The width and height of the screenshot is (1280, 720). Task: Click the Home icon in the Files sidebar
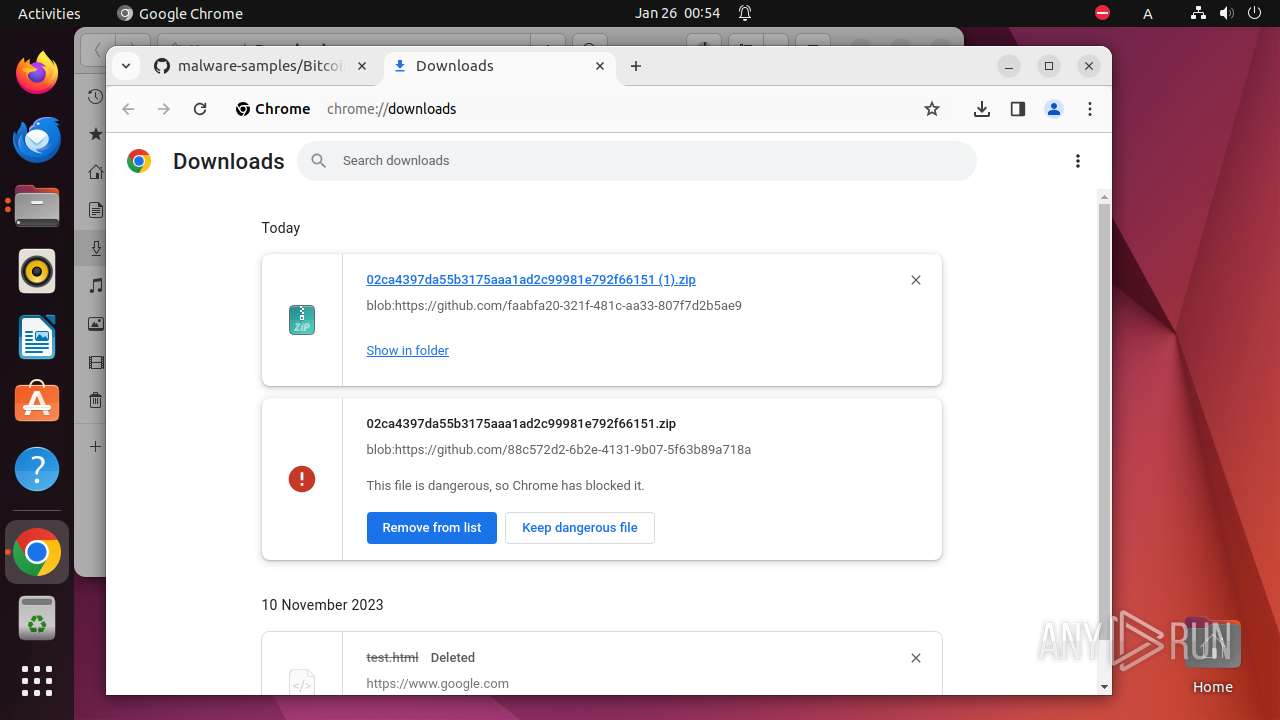pos(95,172)
